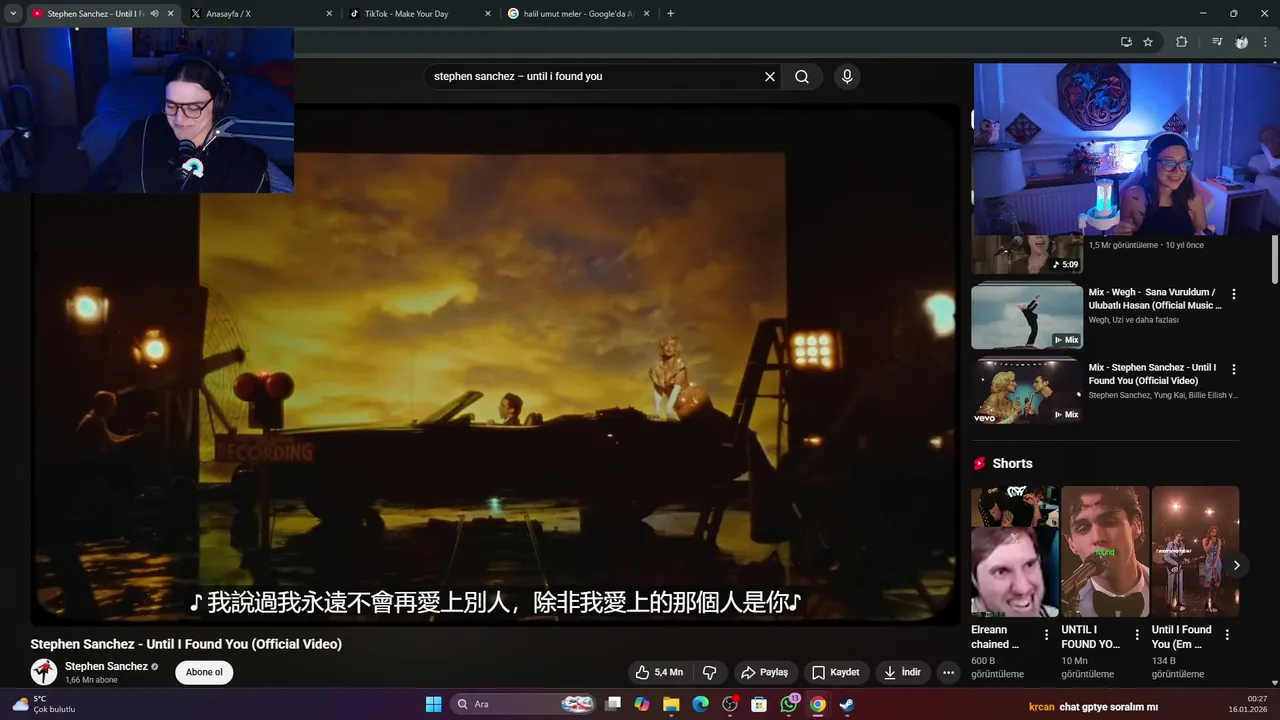
Task: Open Microsoft Edge from taskbar
Action: pyautogui.click(x=701, y=704)
